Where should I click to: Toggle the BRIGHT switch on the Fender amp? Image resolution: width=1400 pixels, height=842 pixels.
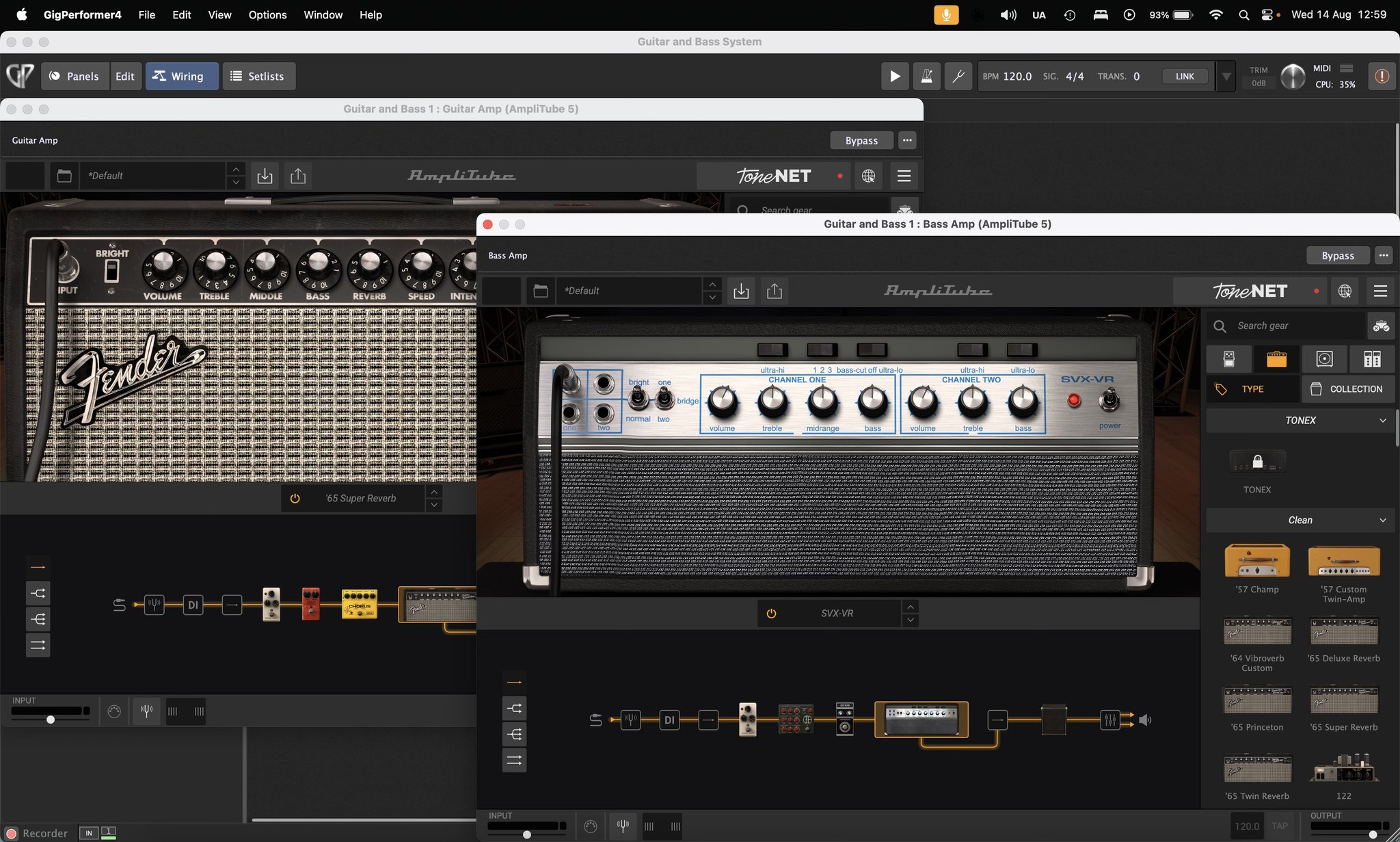tap(111, 271)
